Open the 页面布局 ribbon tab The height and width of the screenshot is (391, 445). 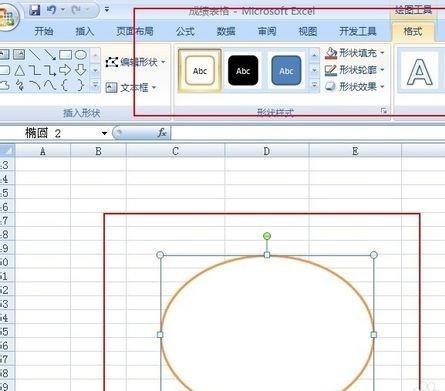135,32
